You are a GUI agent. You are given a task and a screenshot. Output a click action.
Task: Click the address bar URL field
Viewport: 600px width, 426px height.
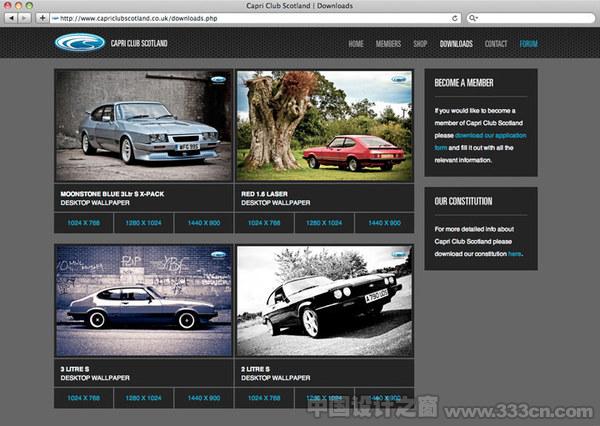[256, 18]
